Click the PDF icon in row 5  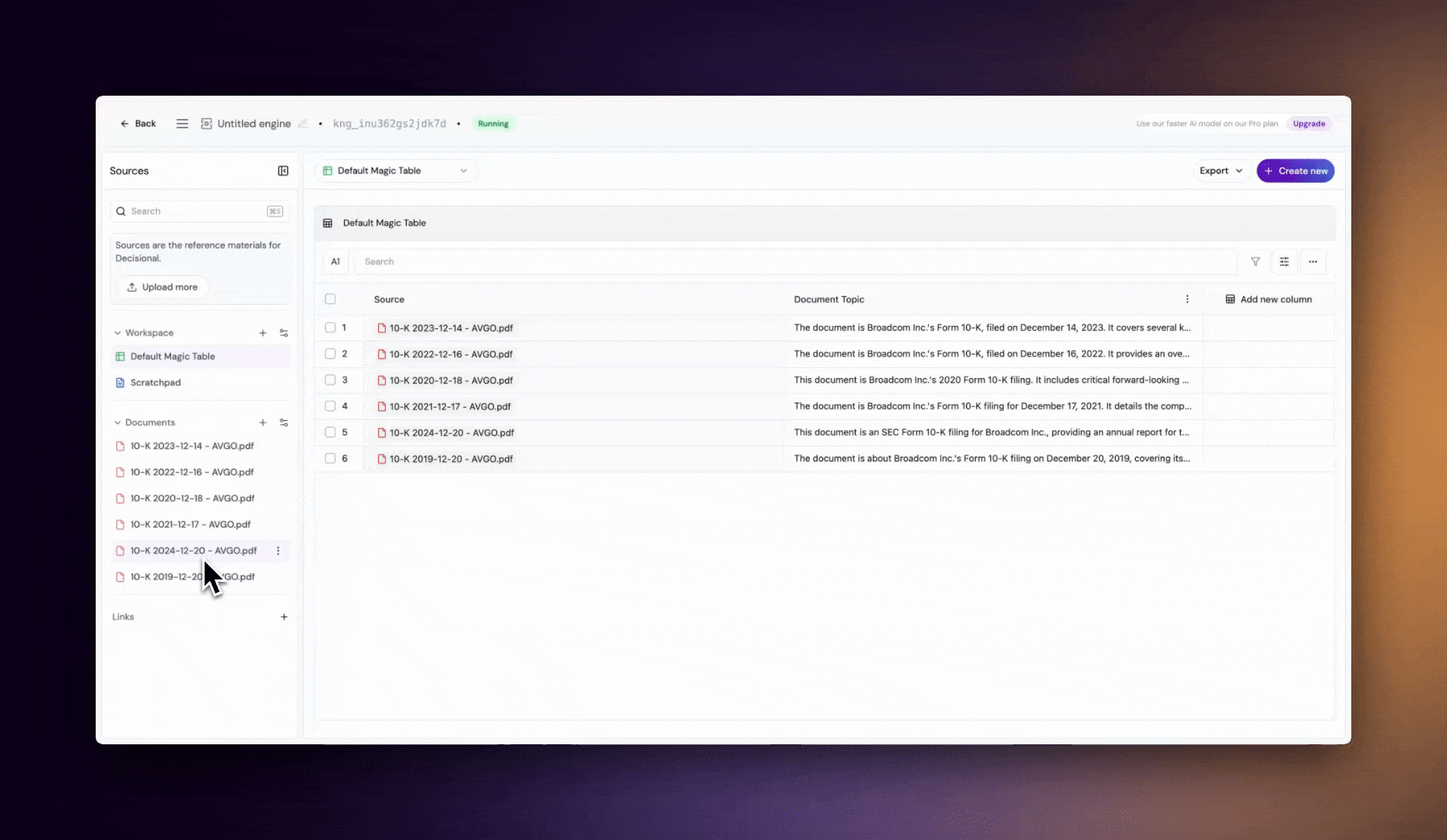(382, 432)
